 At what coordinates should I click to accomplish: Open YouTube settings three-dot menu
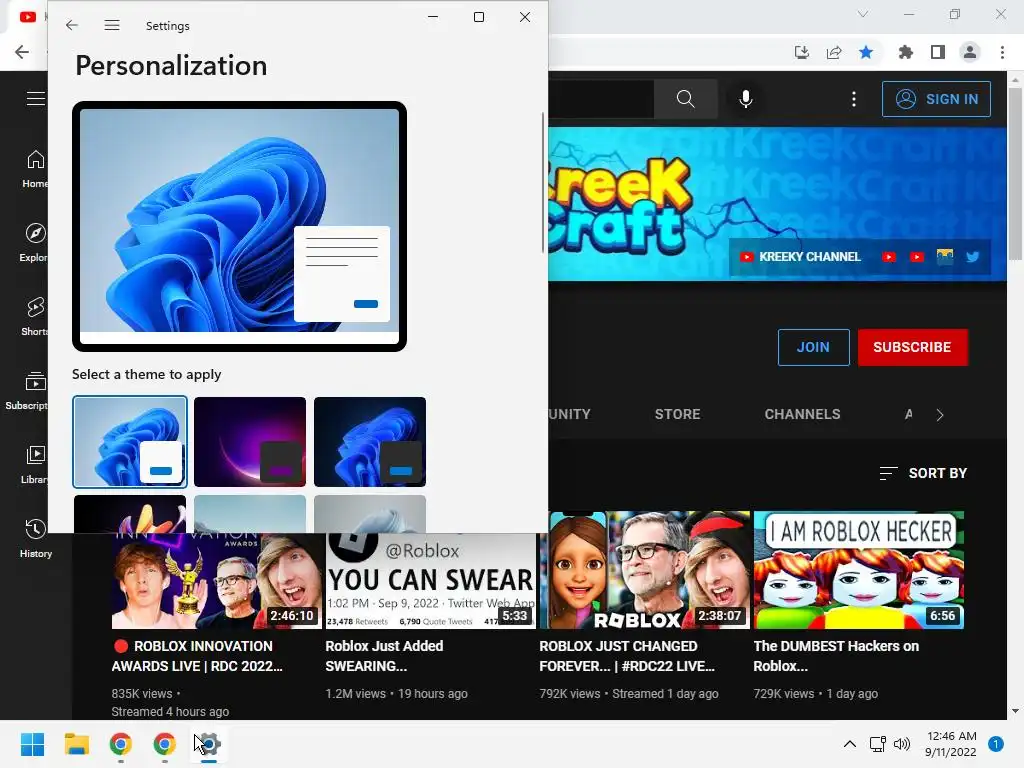coord(854,99)
